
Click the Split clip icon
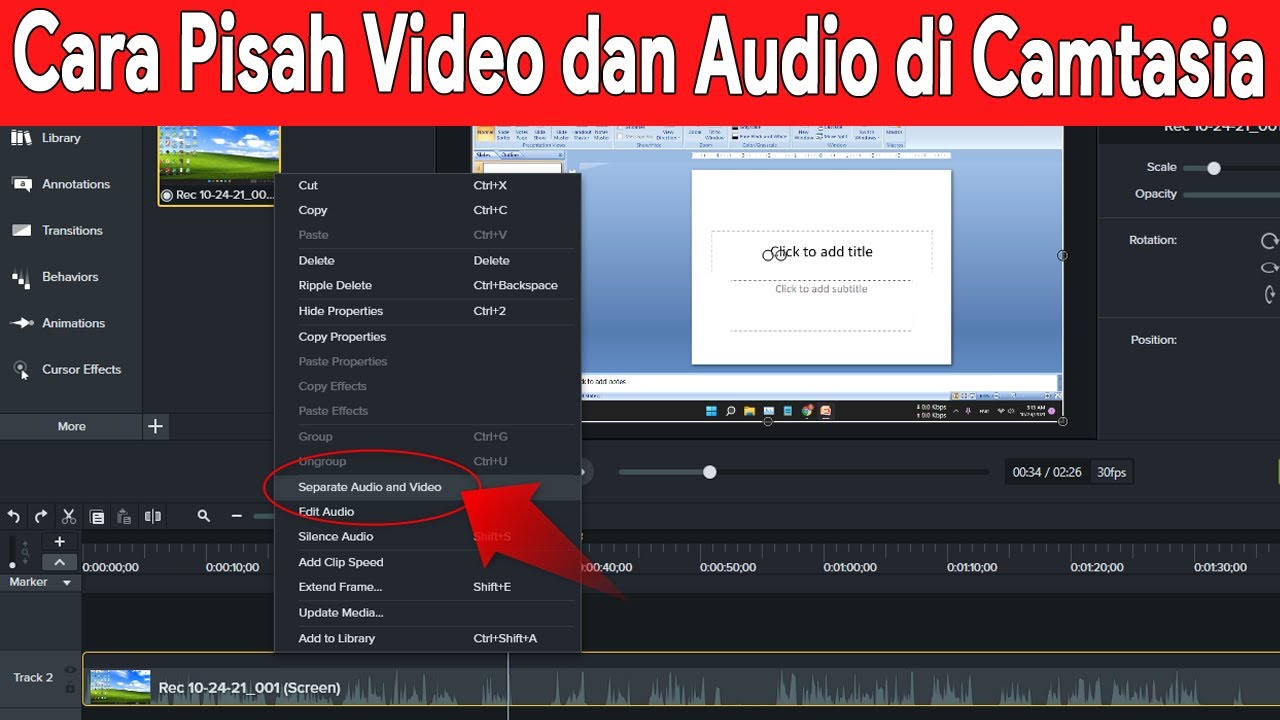pos(153,516)
